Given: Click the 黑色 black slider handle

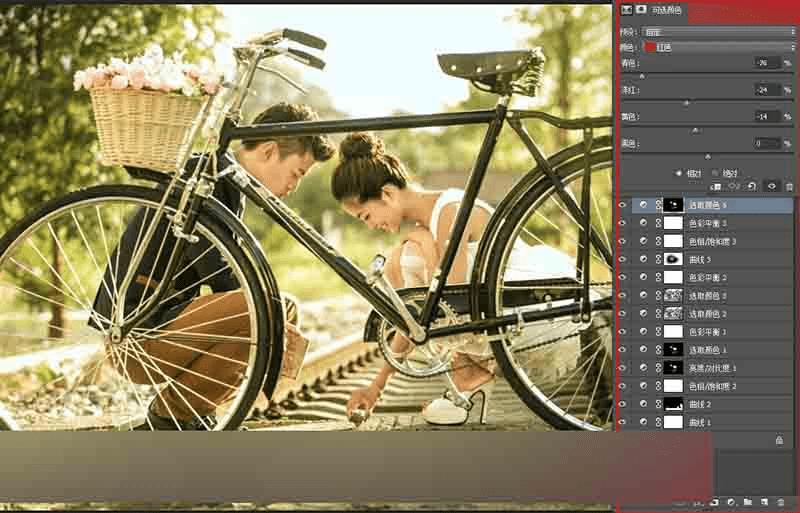Looking at the screenshot, I should tap(708, 157).
